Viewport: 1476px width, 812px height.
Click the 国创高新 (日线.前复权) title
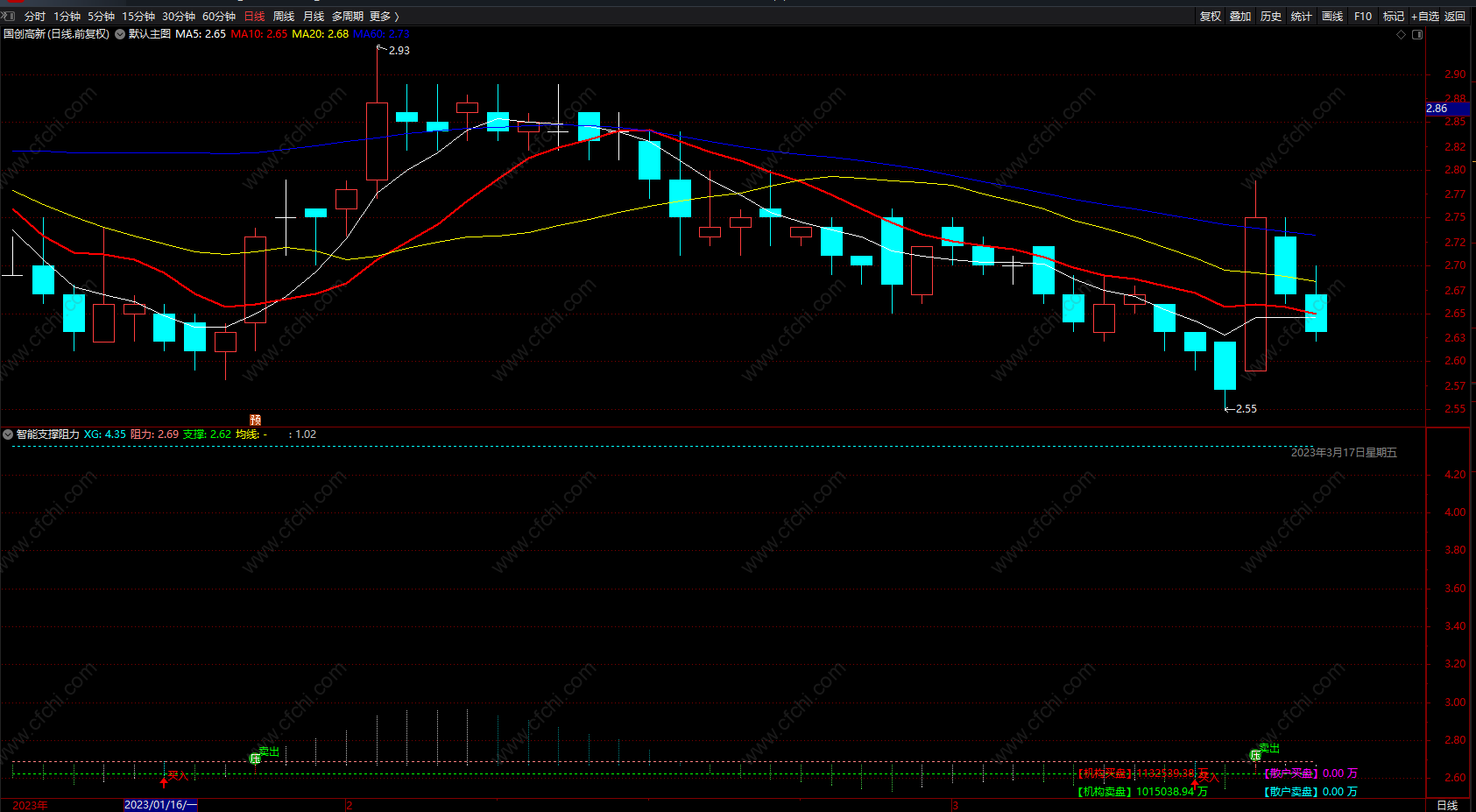pos(57,34)
